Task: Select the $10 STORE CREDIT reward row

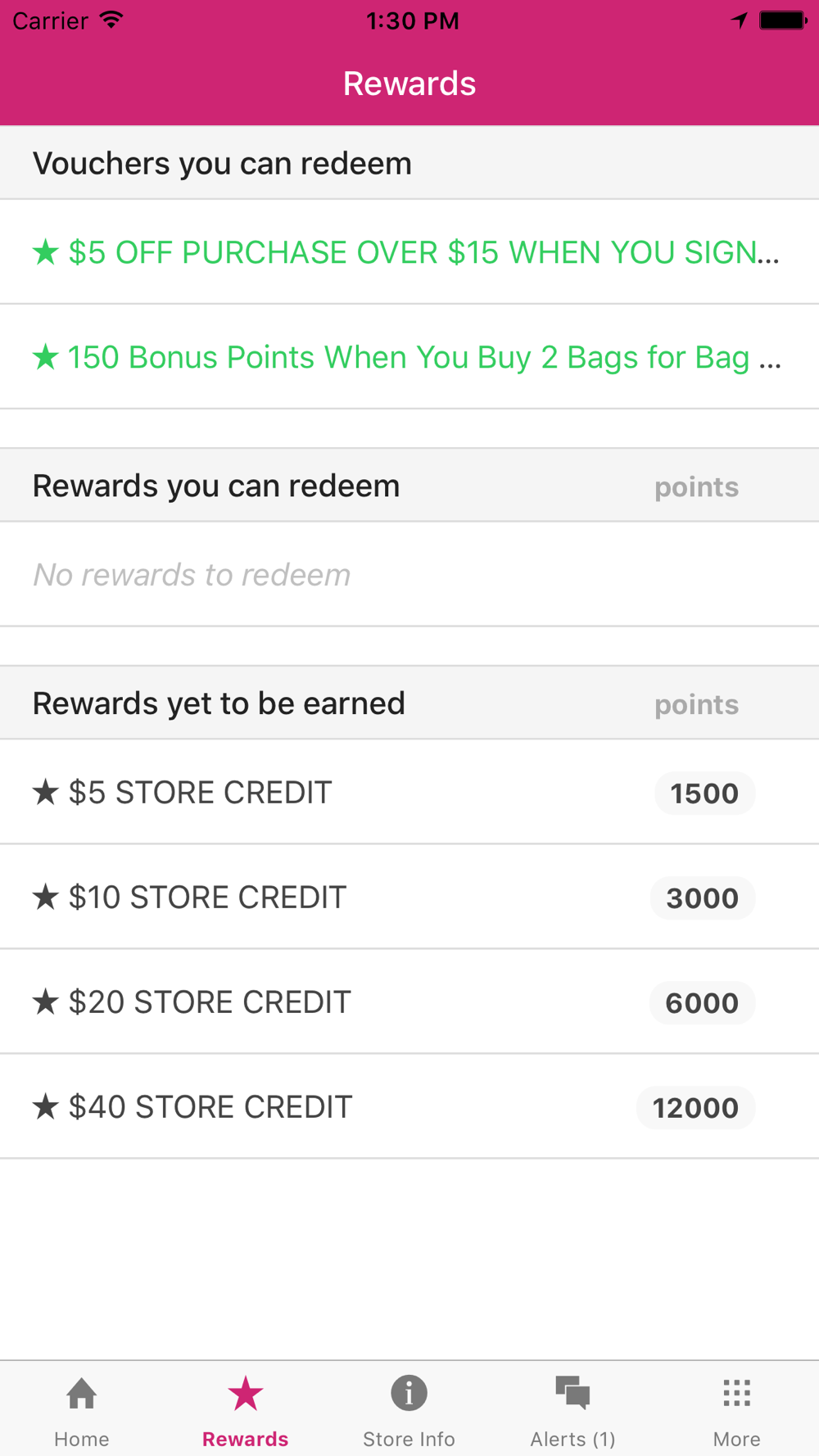Action: tap(409, 898)
